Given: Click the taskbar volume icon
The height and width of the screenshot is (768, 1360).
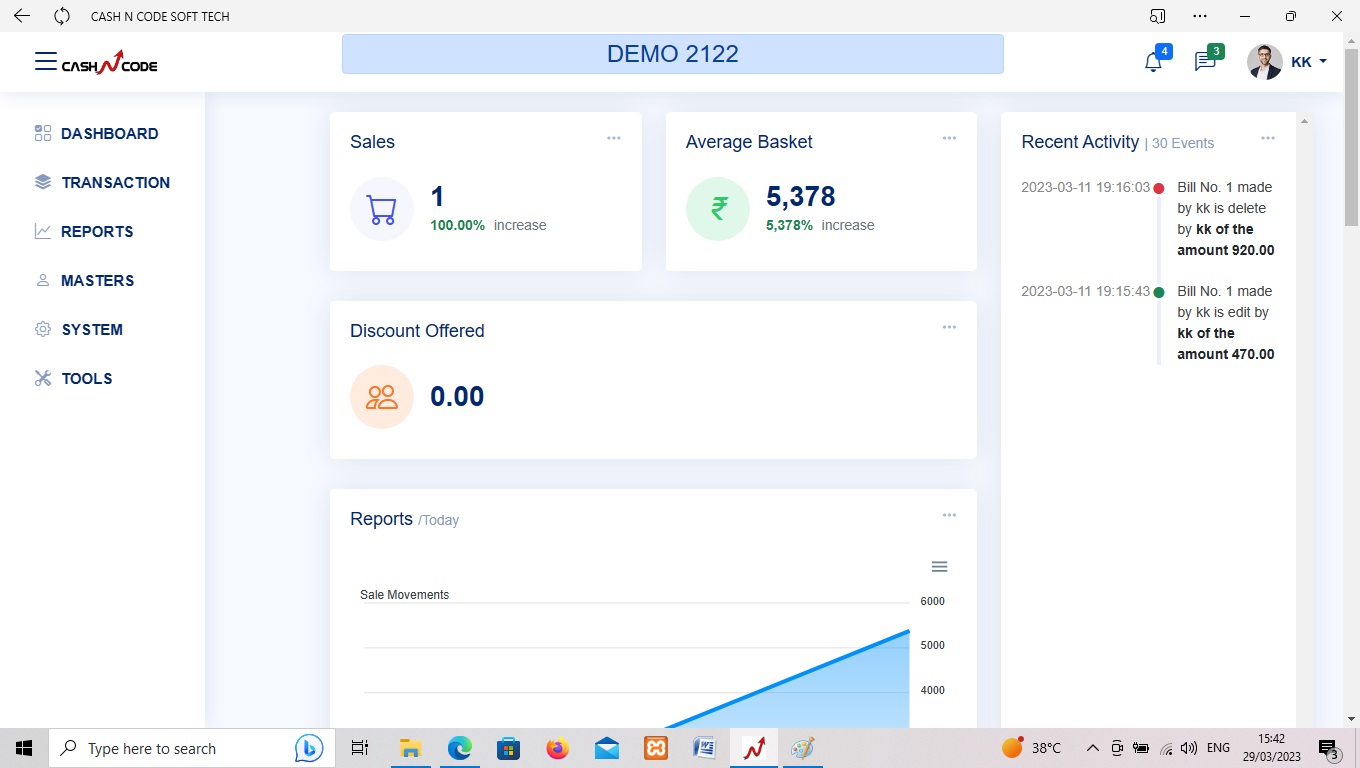Looking at the screenshot, I should (1189, 748).
